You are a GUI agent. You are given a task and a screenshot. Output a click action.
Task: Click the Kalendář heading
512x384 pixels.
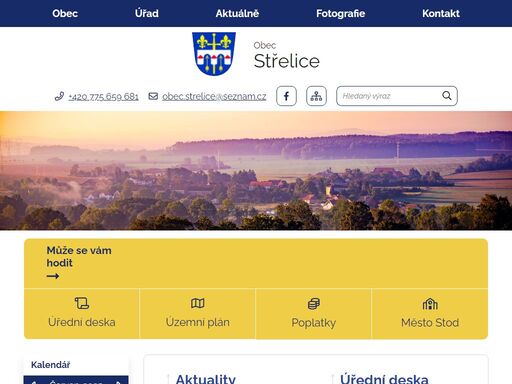51,365
